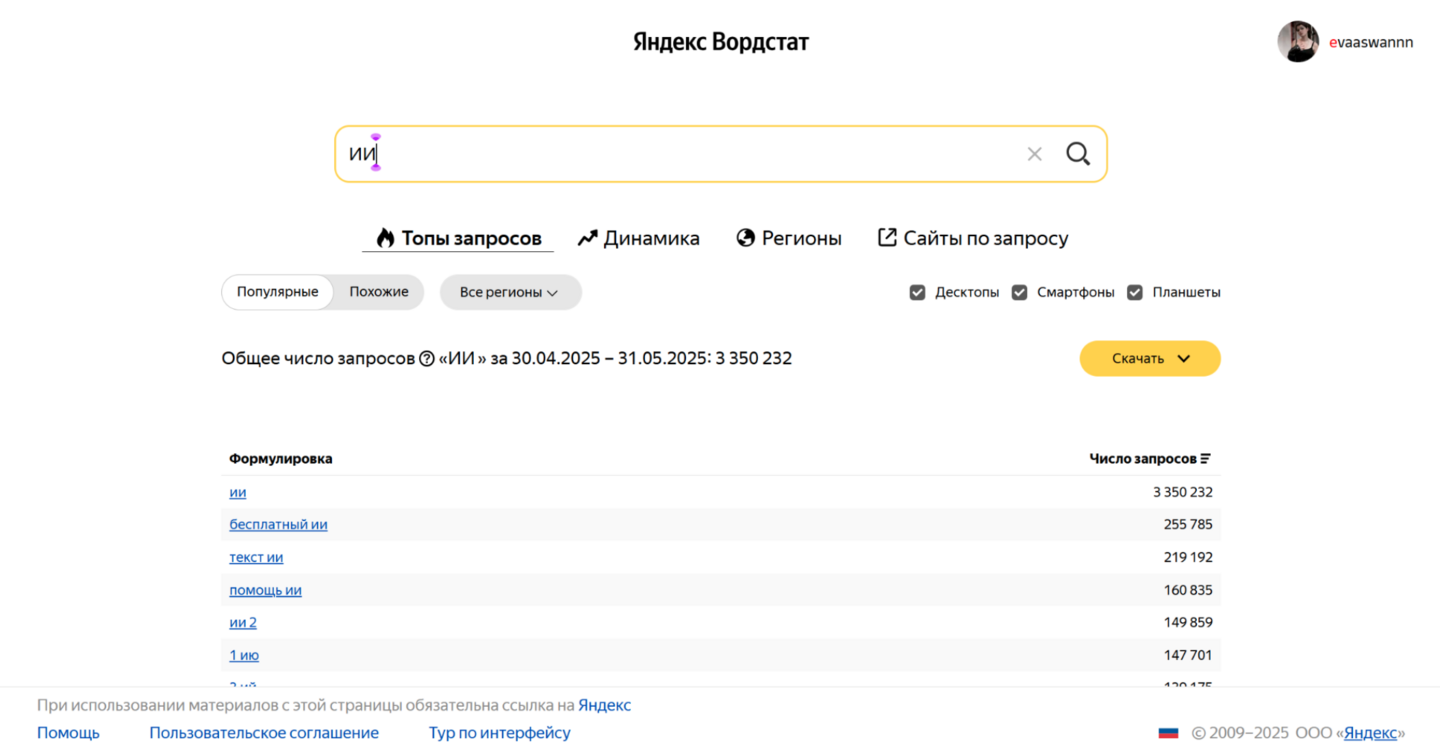Open the Скачать download dropdown
The image size is (1440, 745).
pyautogui.click(x=1150, y=359)
